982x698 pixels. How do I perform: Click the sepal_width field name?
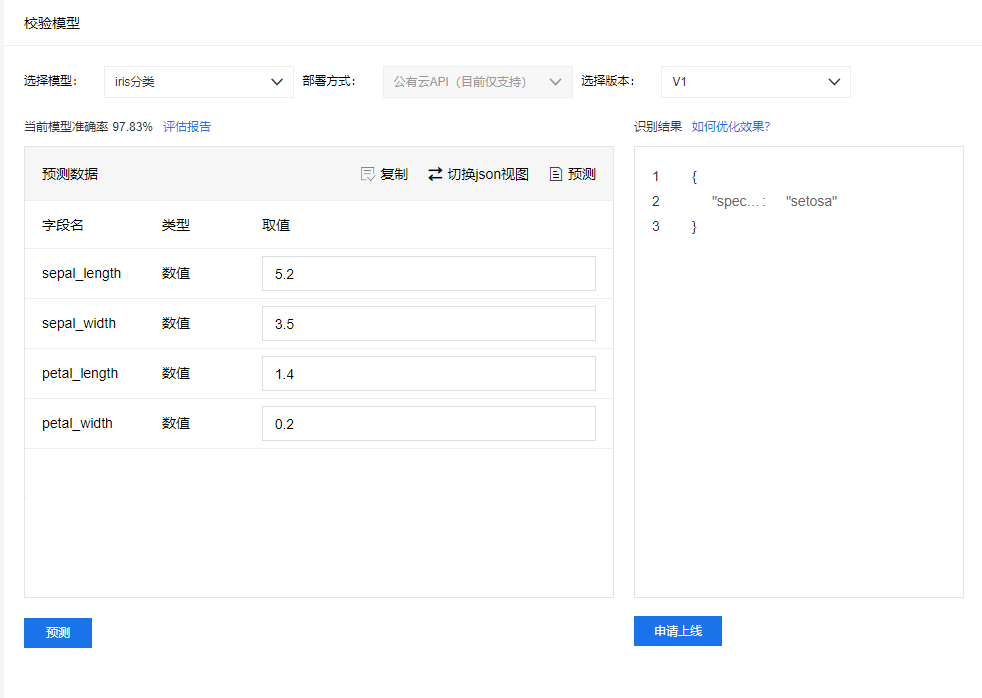point(79,323)
